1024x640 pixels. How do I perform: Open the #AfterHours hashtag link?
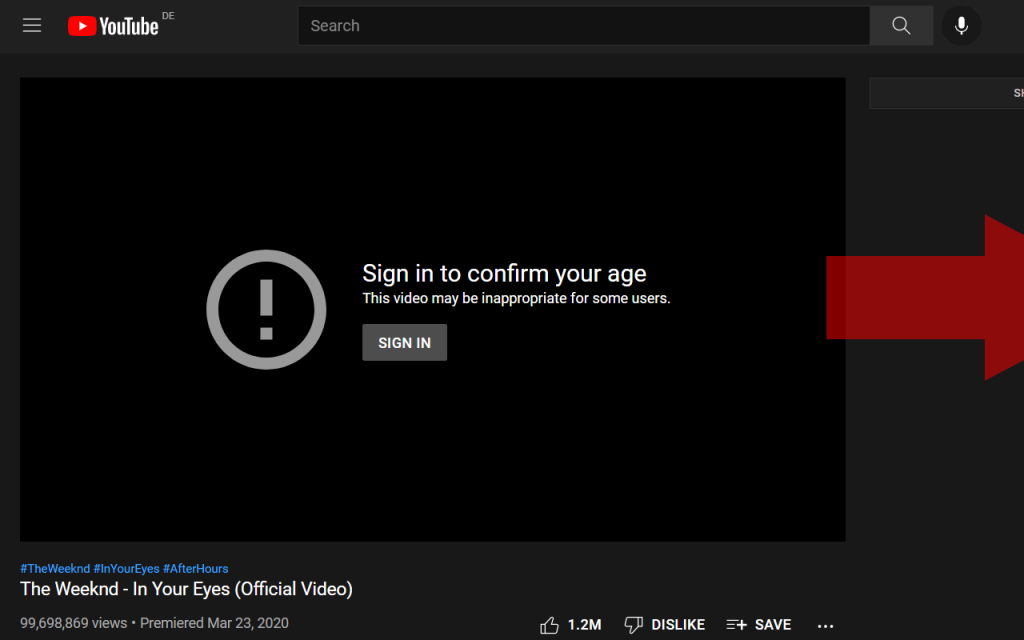point(195,568)
